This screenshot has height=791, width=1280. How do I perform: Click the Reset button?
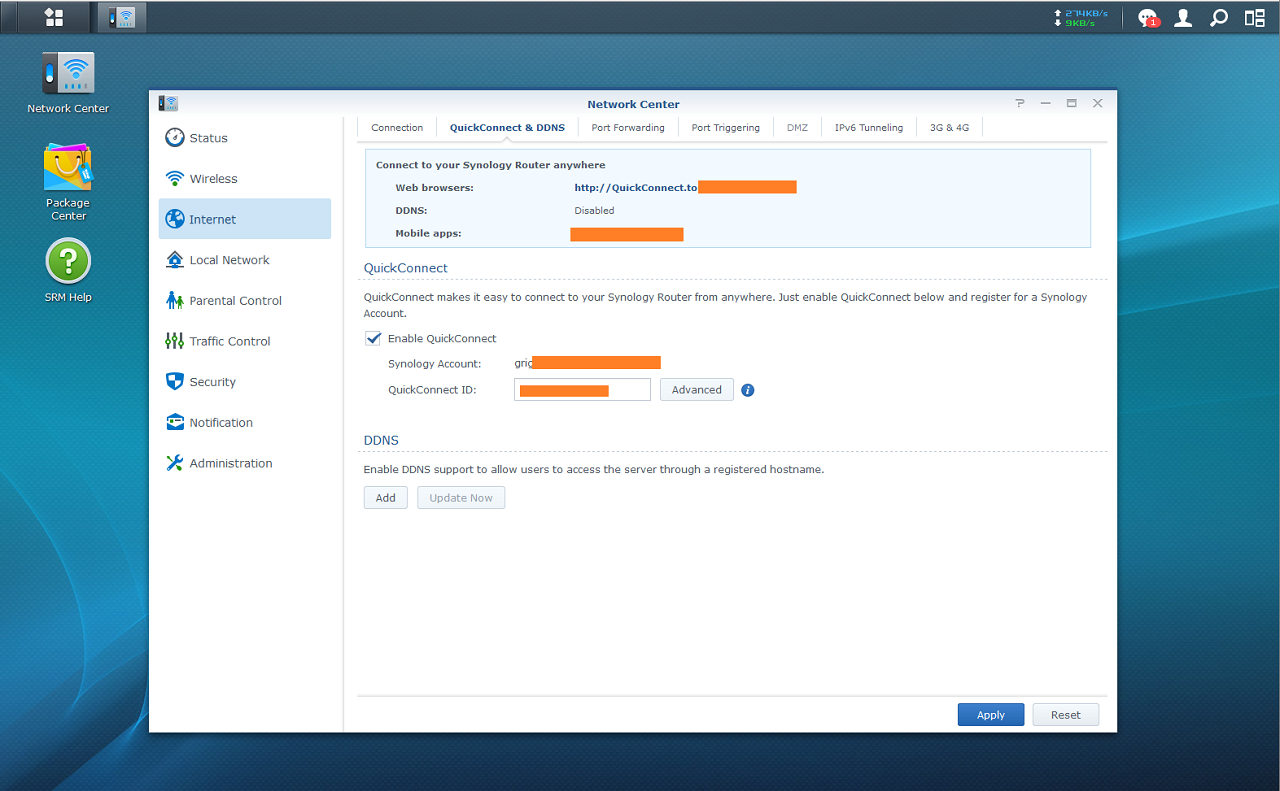pos(1066,715)
